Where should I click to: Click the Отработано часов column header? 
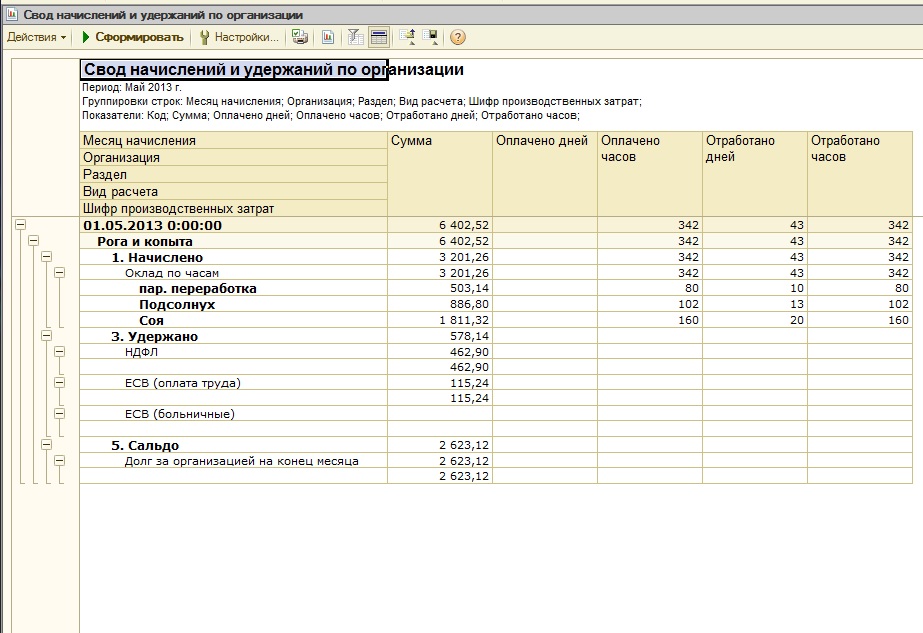pyautogui.click(x=860, y=174)
